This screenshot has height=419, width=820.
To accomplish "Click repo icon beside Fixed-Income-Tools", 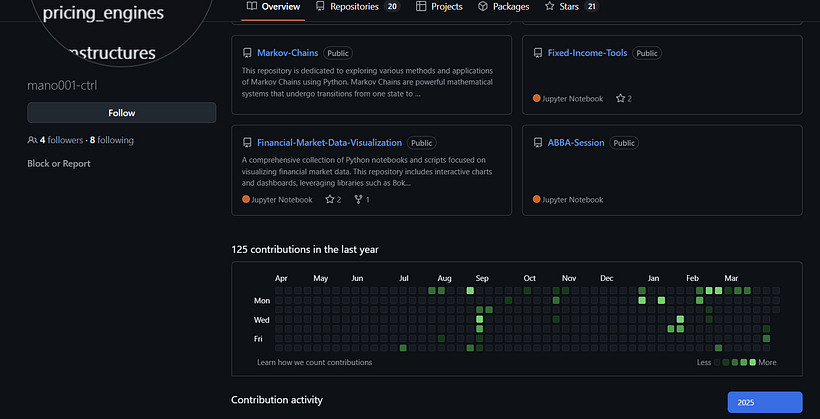I will click(538, 53).
